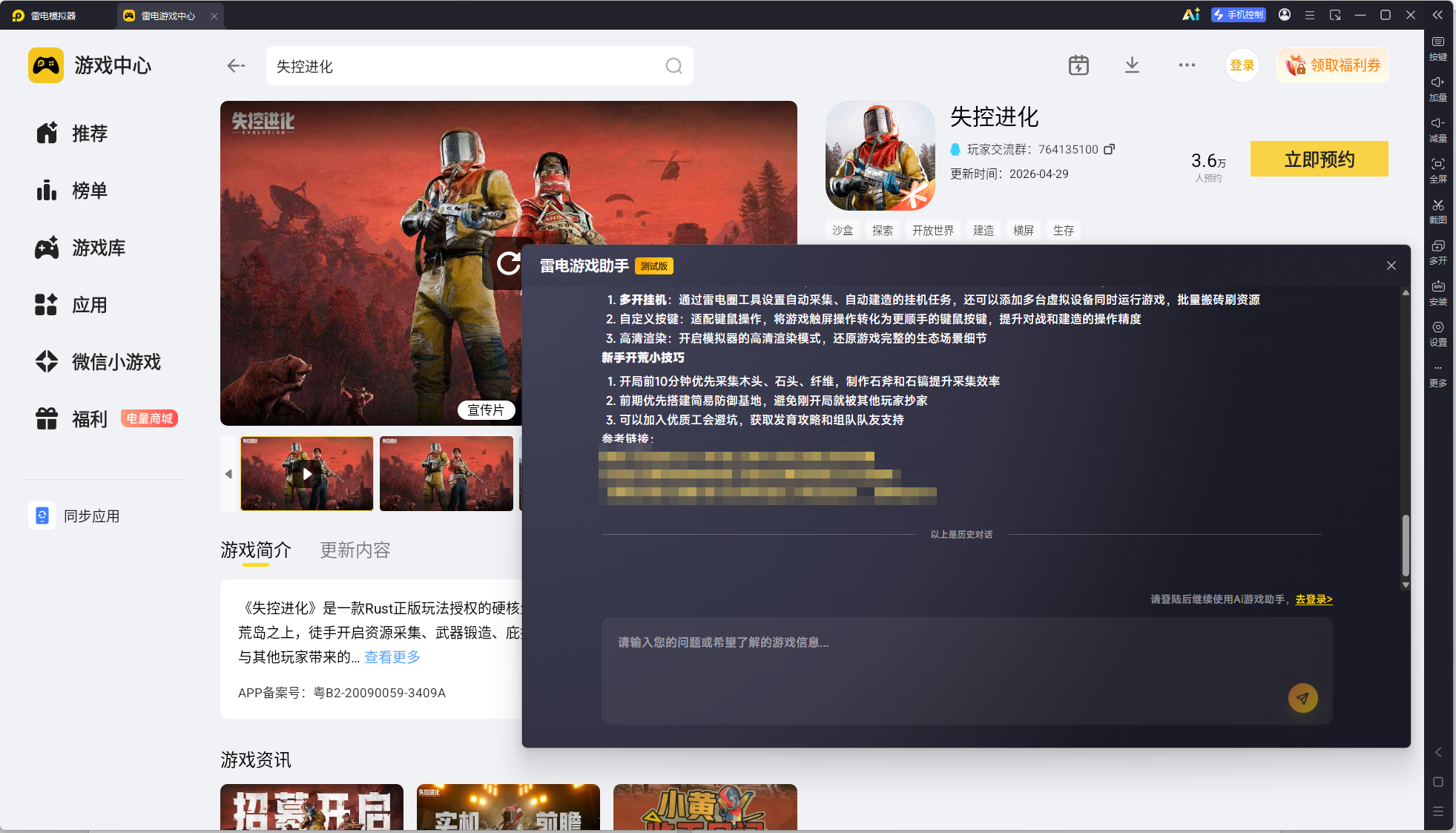The width and height of the screenshot is (1456, 833).
Task: Click the assistant send message button
Action: (1302, 698)
